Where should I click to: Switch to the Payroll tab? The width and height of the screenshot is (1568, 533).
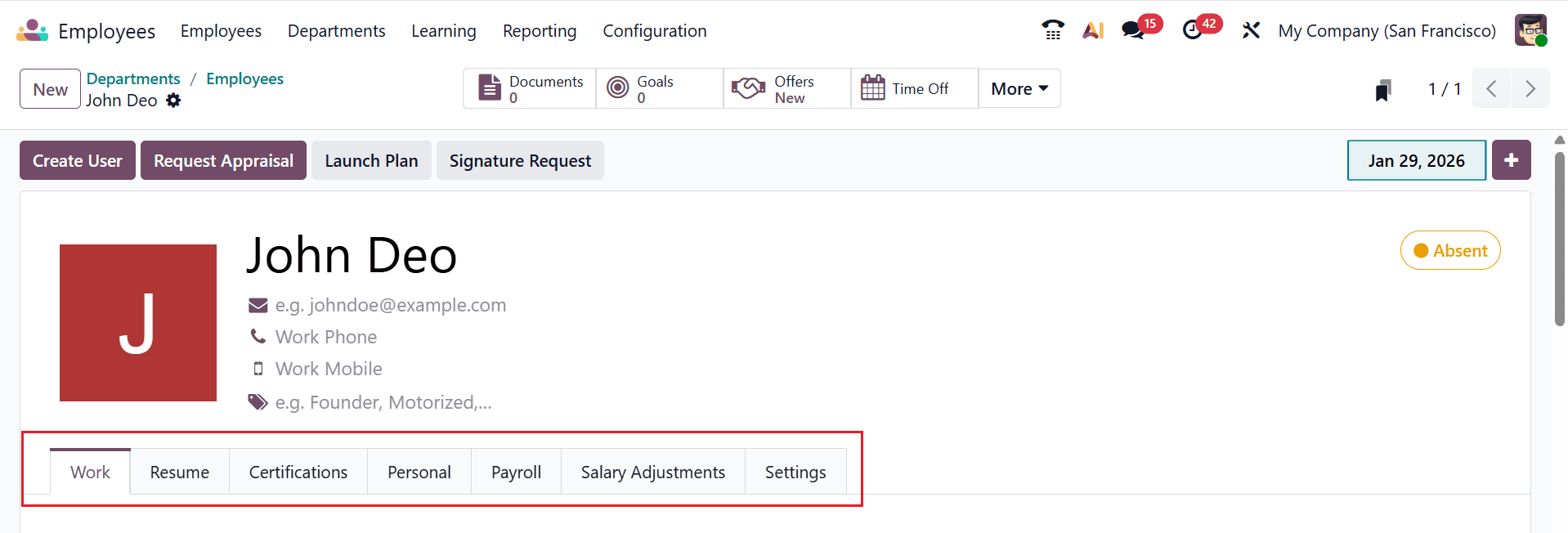click(x=516, y=472)
